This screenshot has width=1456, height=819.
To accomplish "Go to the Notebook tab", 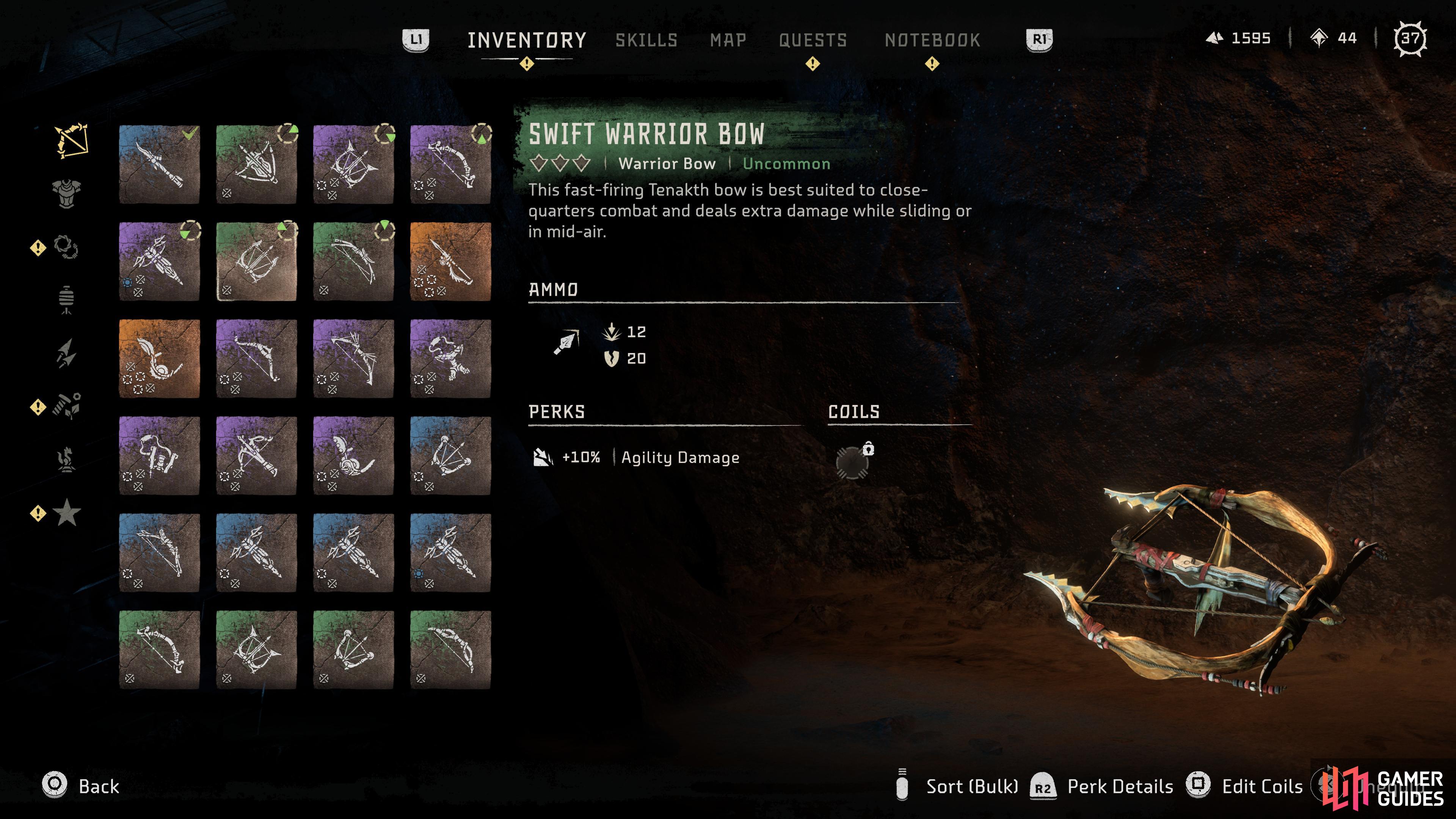I will [933, 40].
